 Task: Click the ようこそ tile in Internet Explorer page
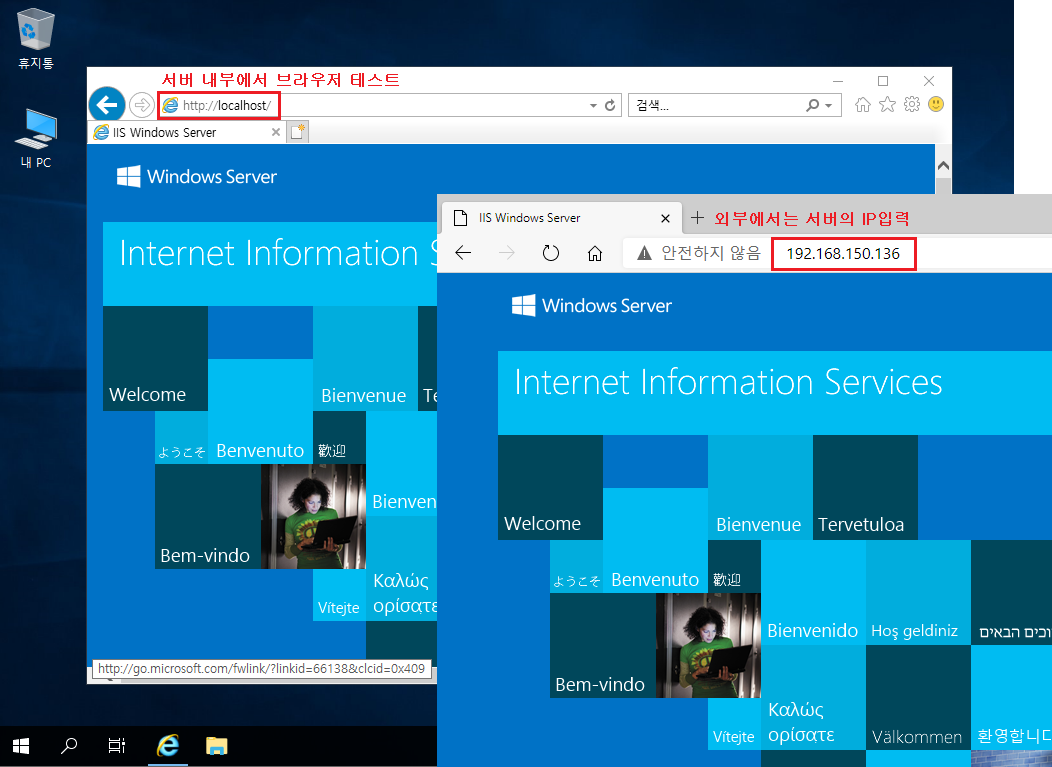pos(181,438)
